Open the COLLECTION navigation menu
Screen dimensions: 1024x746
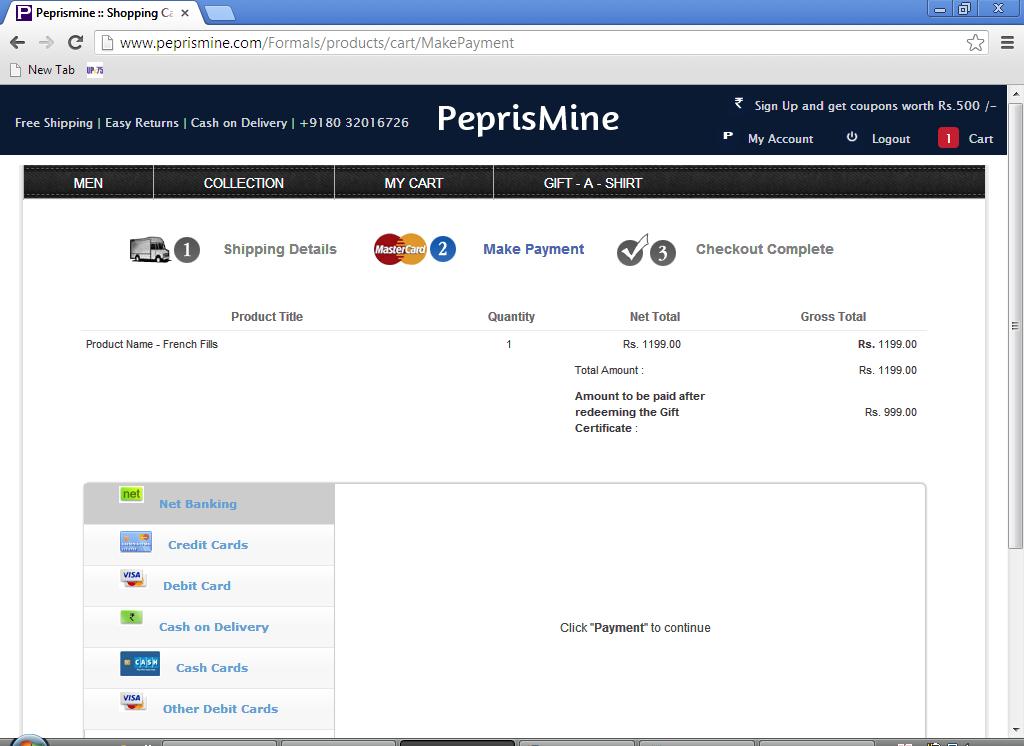click(x=243, y=183)
